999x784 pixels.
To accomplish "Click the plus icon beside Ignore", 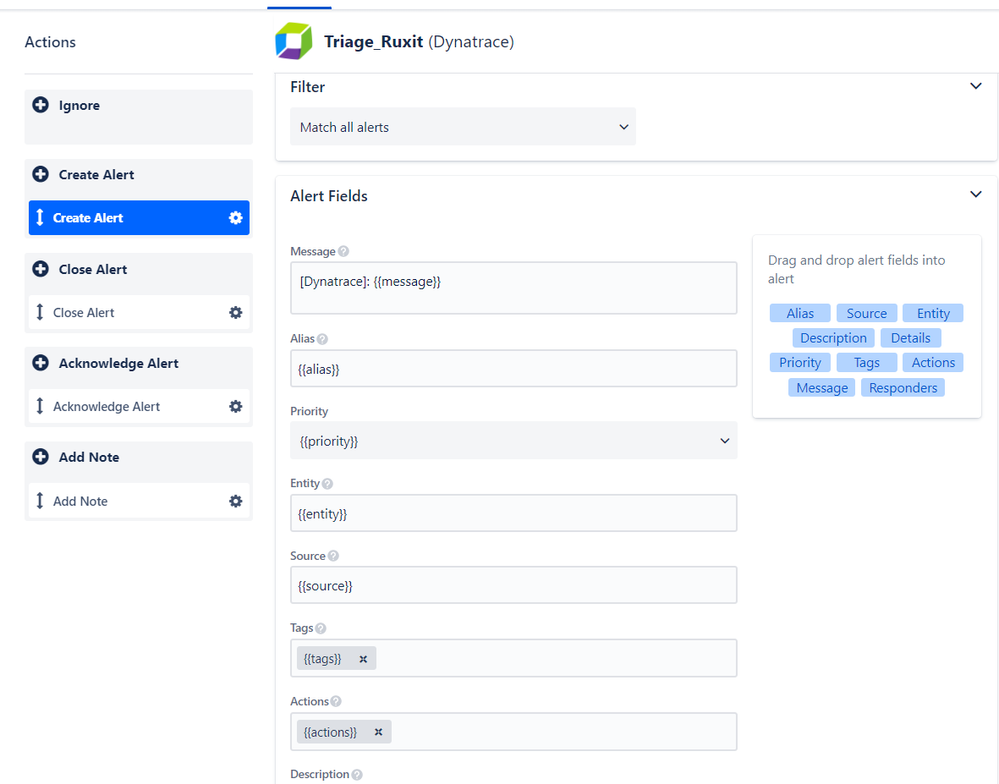I will (40, 105).
